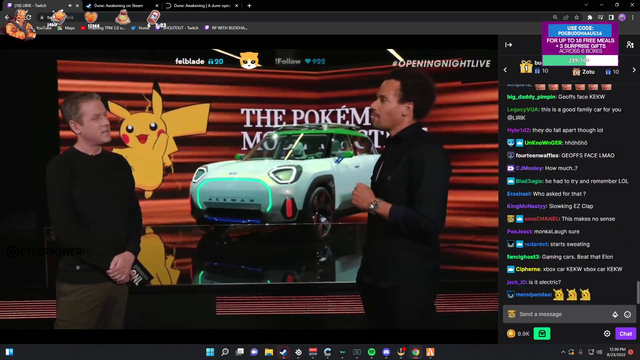
Task: Collapse the chat panel with arrow icon
Action: pyautogui.click(x=509, y=45)
